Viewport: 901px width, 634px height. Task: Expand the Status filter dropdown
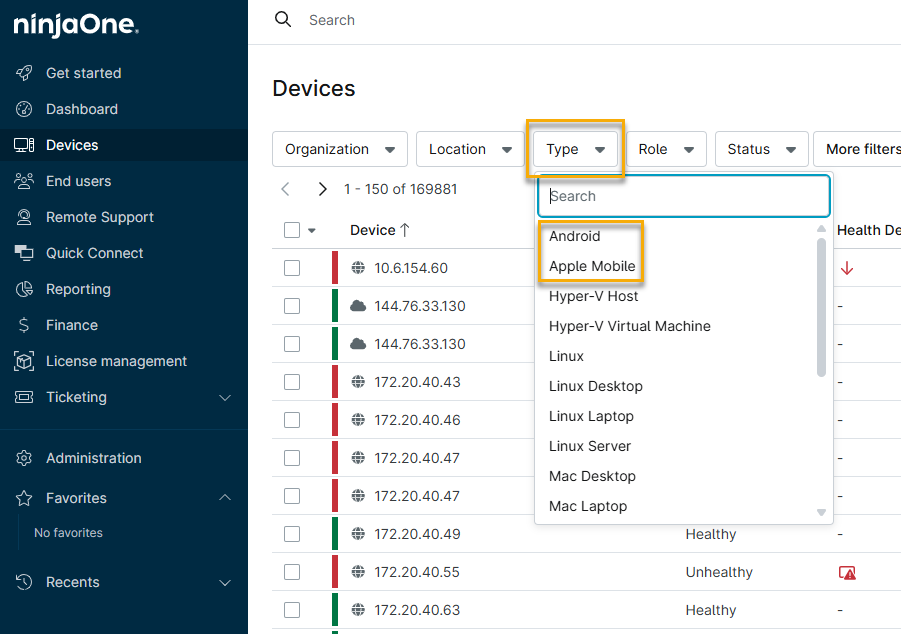(x=761, y=149)
